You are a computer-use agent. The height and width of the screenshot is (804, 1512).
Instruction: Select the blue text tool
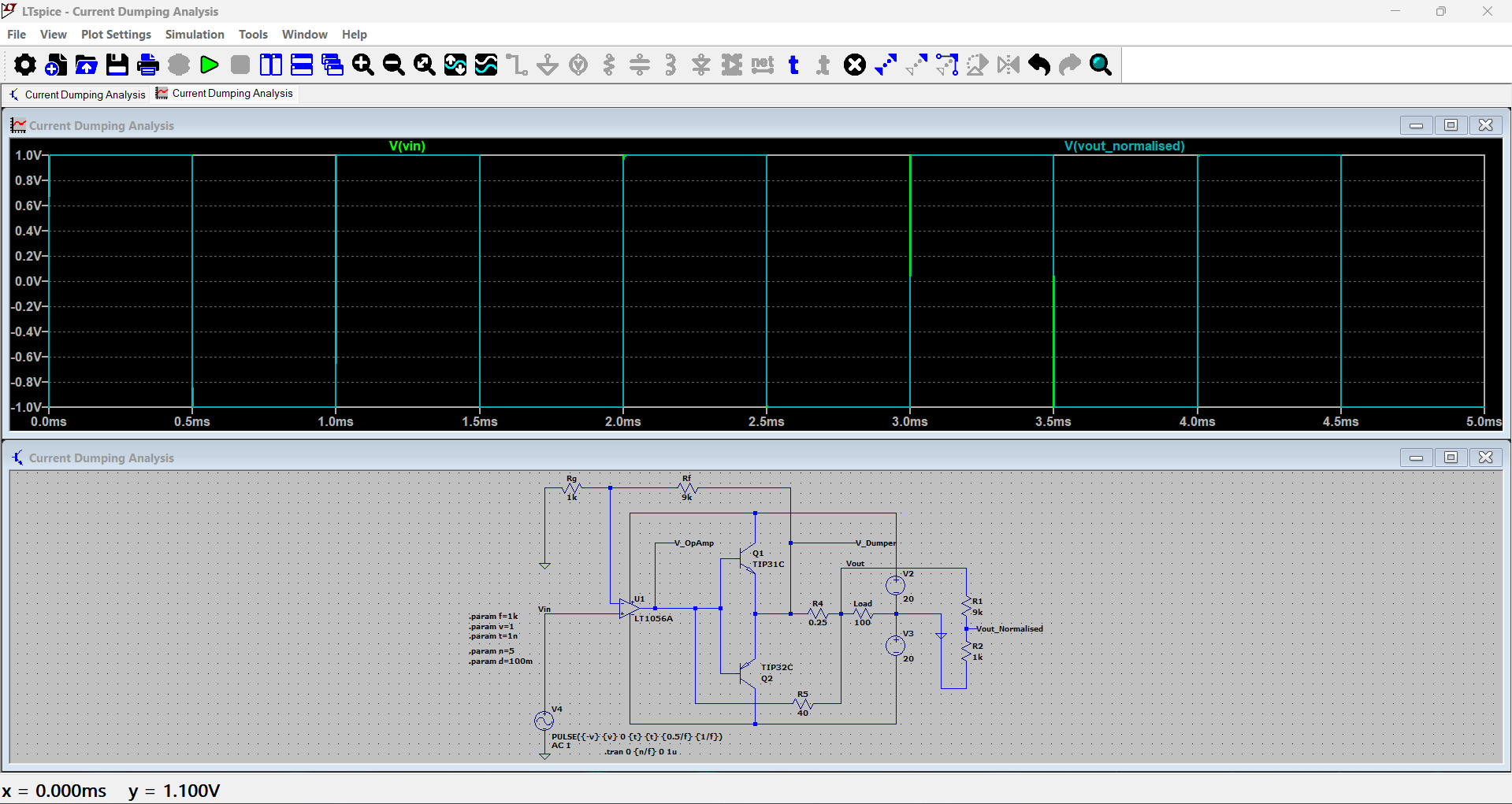(793, 65)
